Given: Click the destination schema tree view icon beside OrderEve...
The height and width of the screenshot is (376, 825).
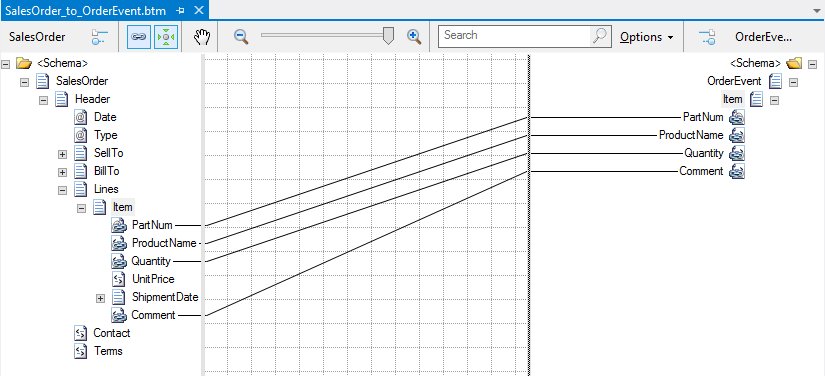Looking at the screenshot, I should (707, 37).
